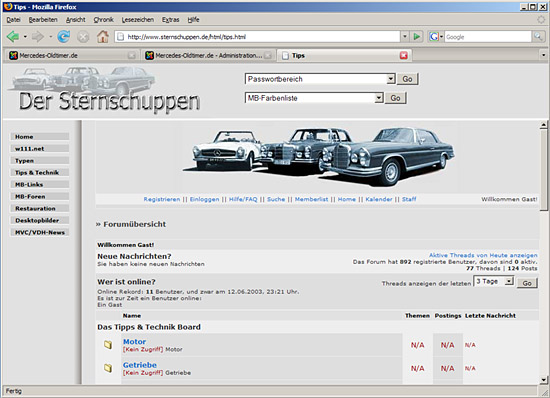
Task: Click the Einloggen link
Action: pyautogui.click(x=204, y=199)
